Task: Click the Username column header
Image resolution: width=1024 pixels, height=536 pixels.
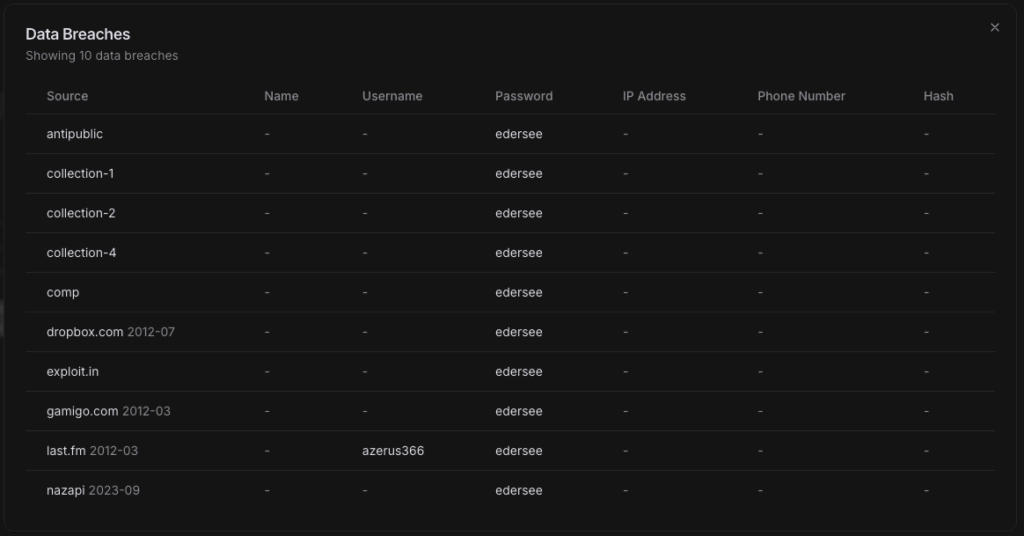Action: 392,96
